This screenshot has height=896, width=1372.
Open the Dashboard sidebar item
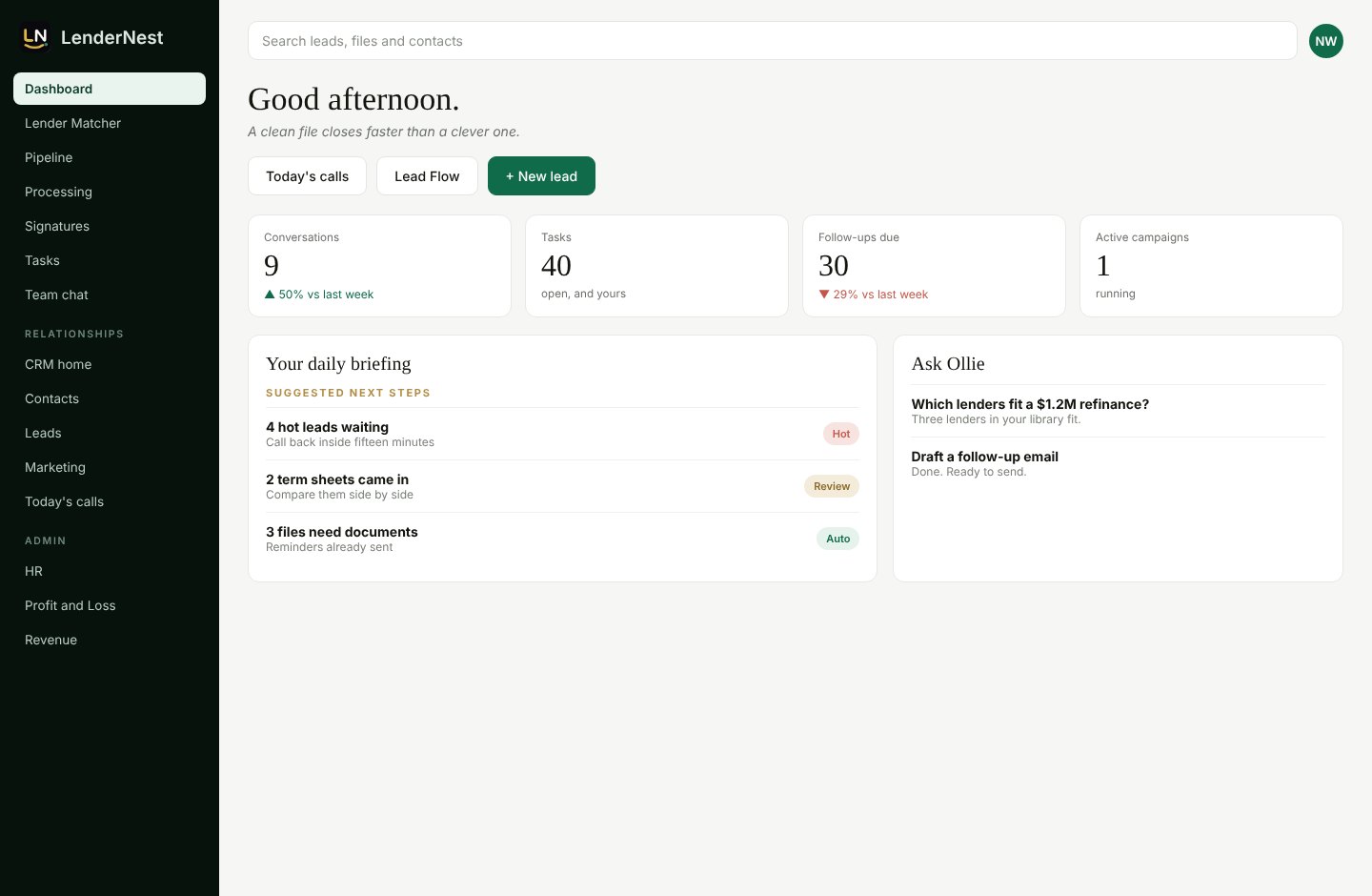(x=110, y=89)
